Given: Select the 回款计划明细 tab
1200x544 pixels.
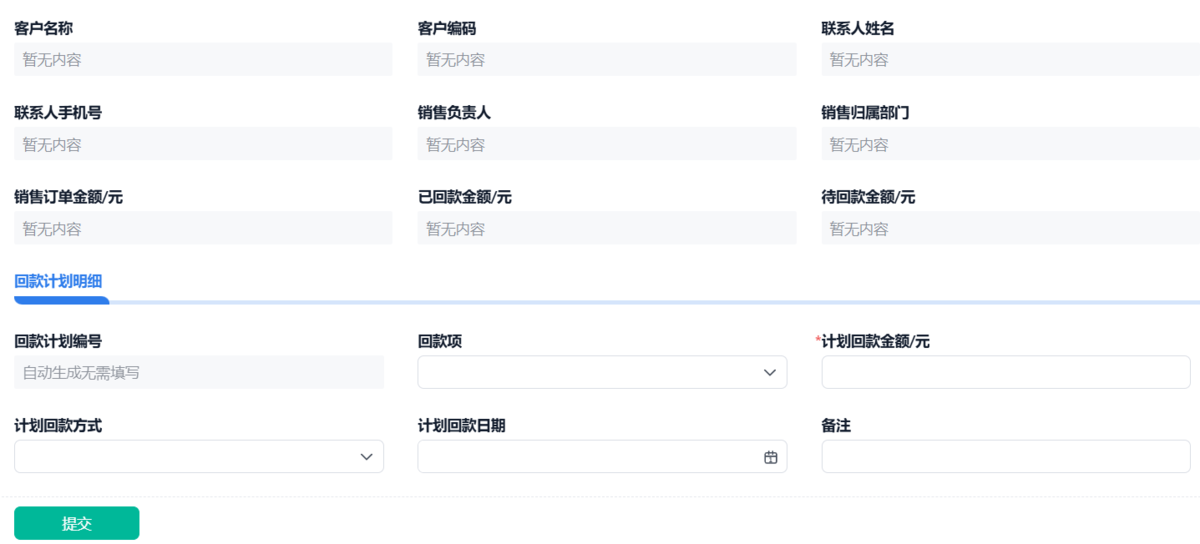Looking at the screenshot, I should [58, 281].
